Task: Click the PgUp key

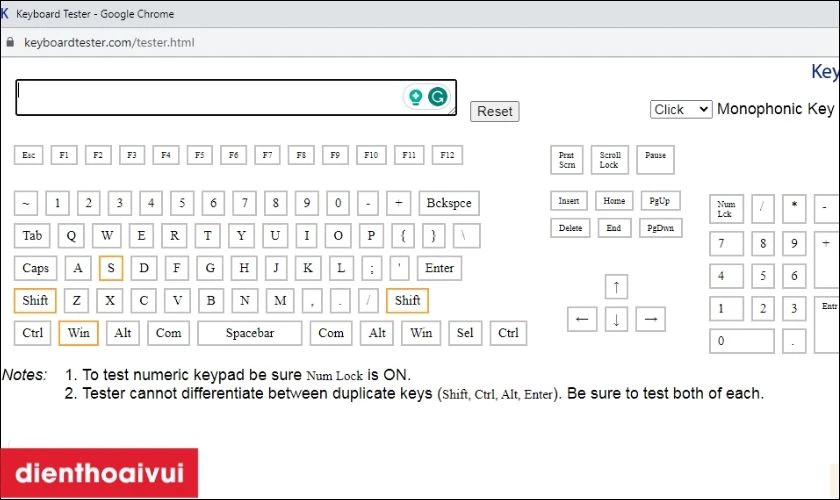Action: [x=659, y=201]
